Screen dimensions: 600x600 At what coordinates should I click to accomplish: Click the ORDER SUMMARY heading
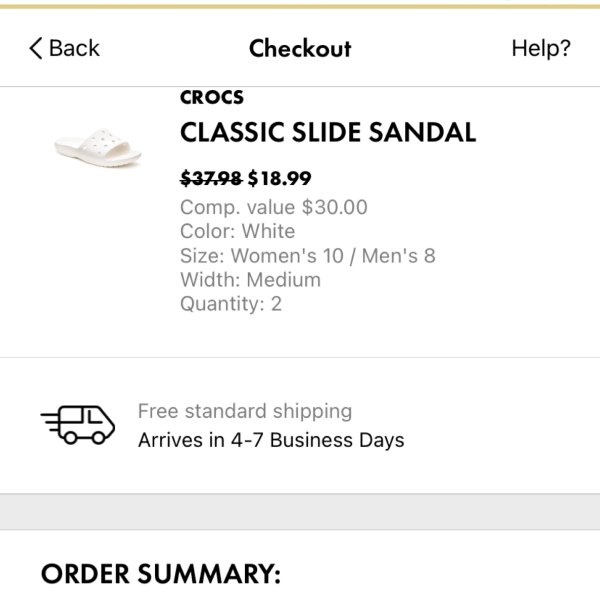[x=161, y=574]
